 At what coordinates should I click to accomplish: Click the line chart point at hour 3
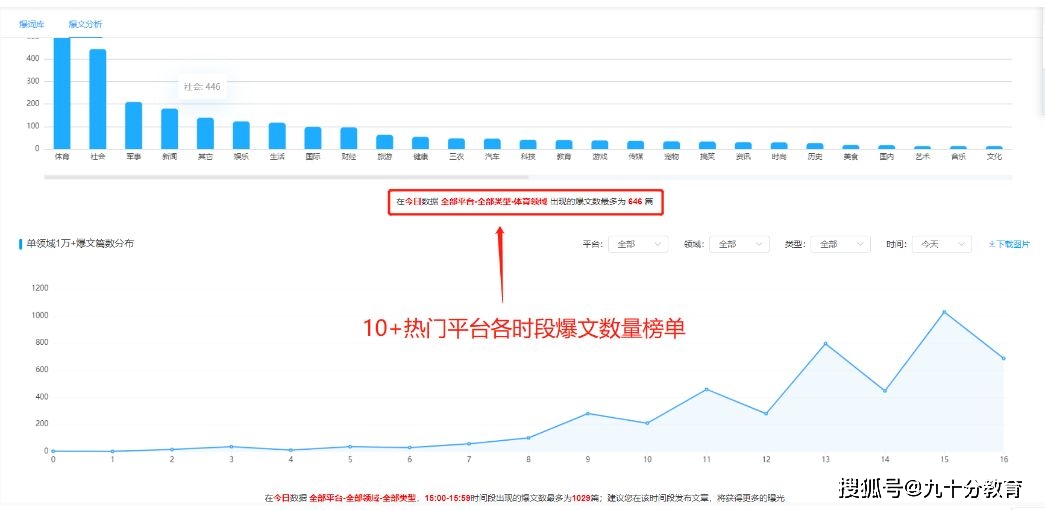point(231,447)
